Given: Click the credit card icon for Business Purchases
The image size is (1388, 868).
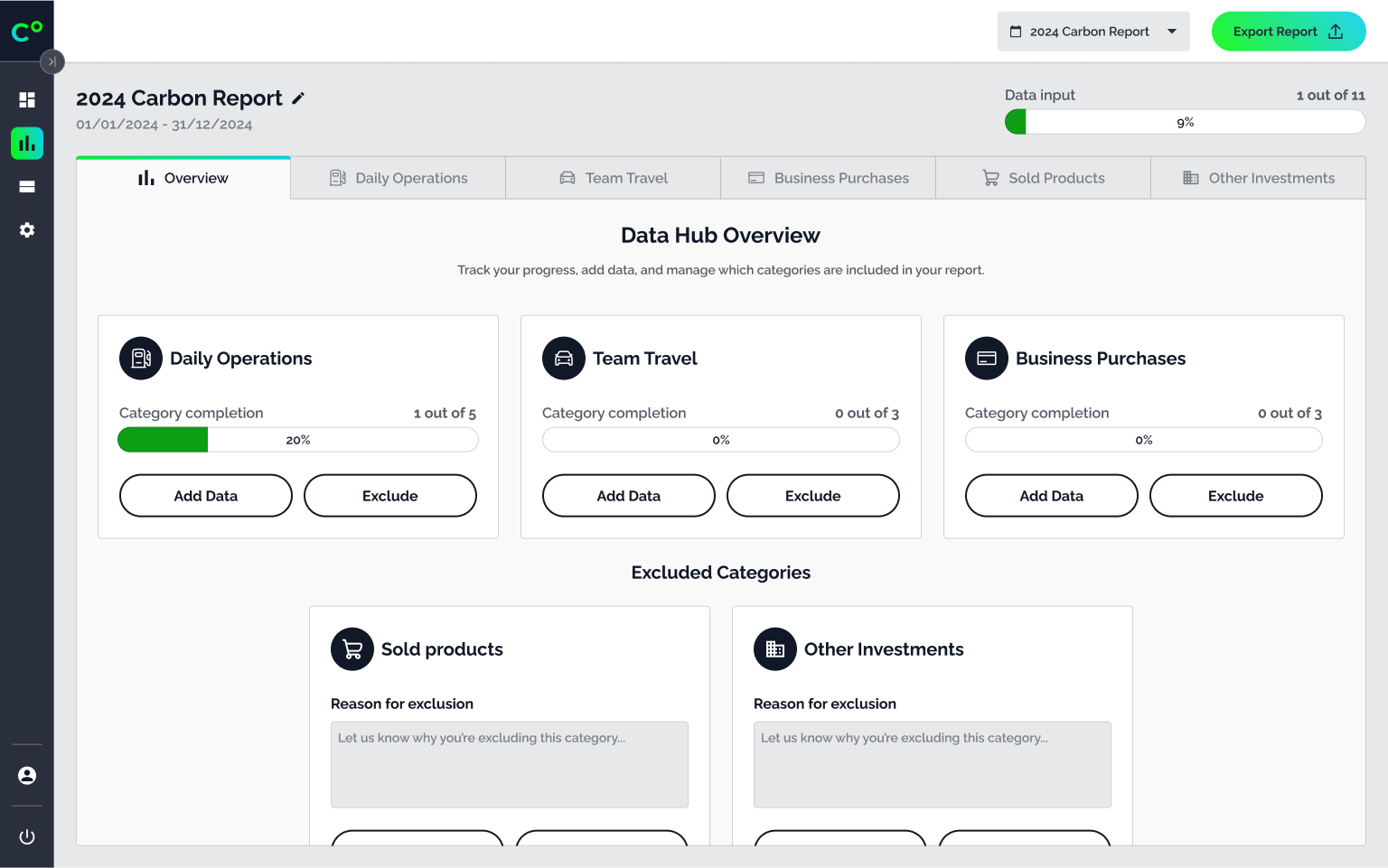Looking at the screenshot, I should pos(986,358).
